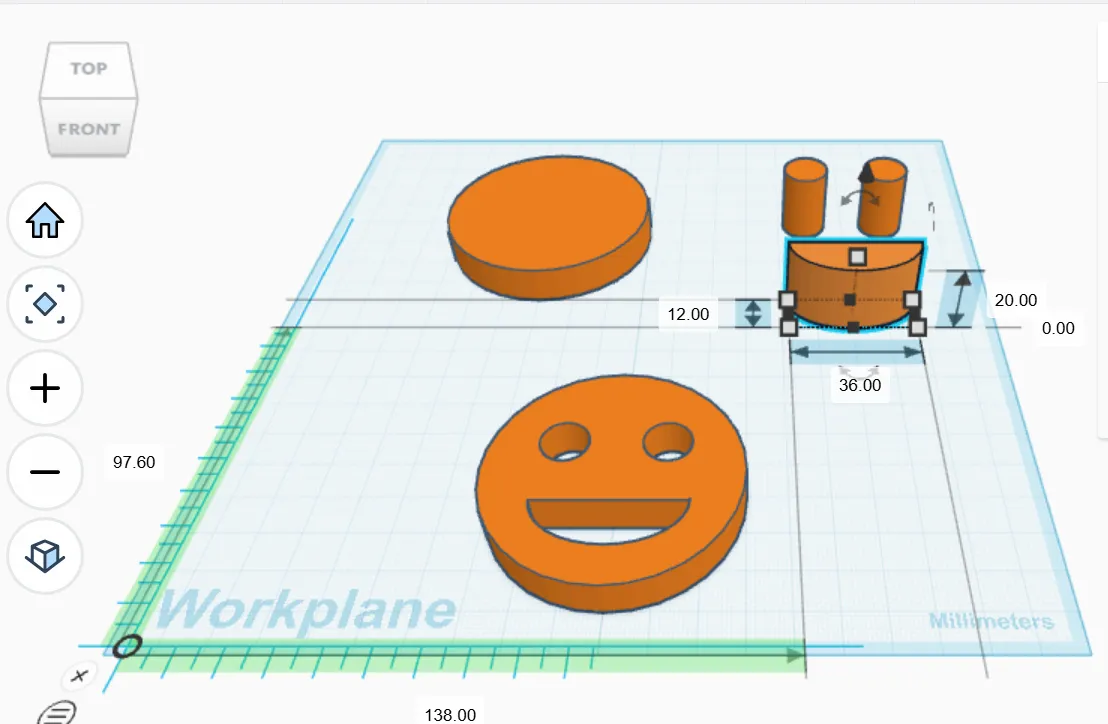Edit the 20.00 height dimension
This screenshot has width=1108, height=724.
[1016, 299]
